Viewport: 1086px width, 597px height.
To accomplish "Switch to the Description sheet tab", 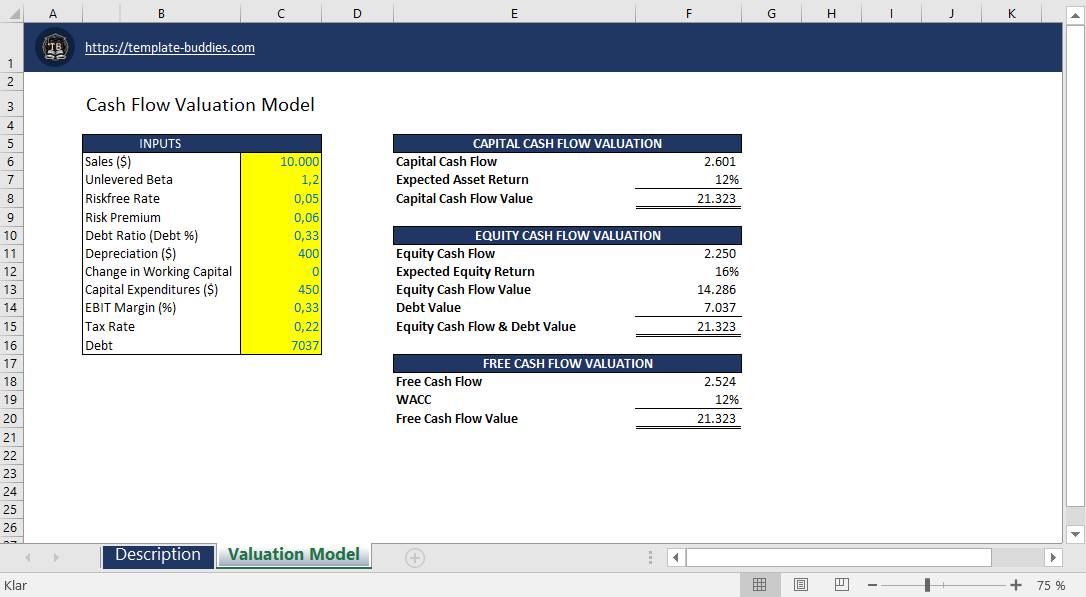I will (x=157, y=554).
